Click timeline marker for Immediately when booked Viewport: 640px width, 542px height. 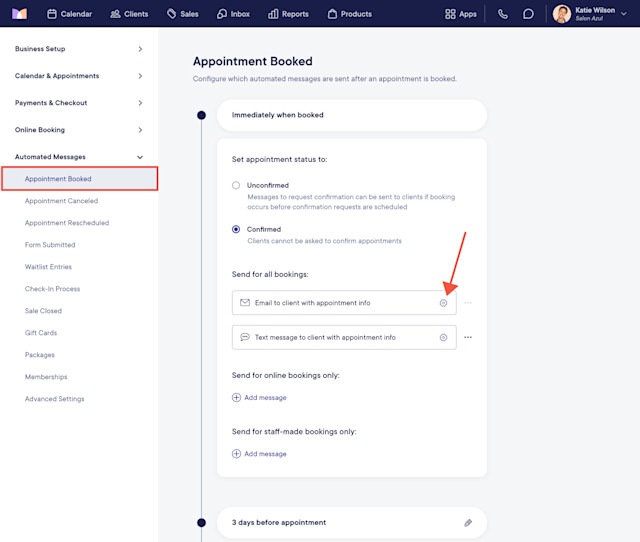pyautogui.click(x=201, y=115)
